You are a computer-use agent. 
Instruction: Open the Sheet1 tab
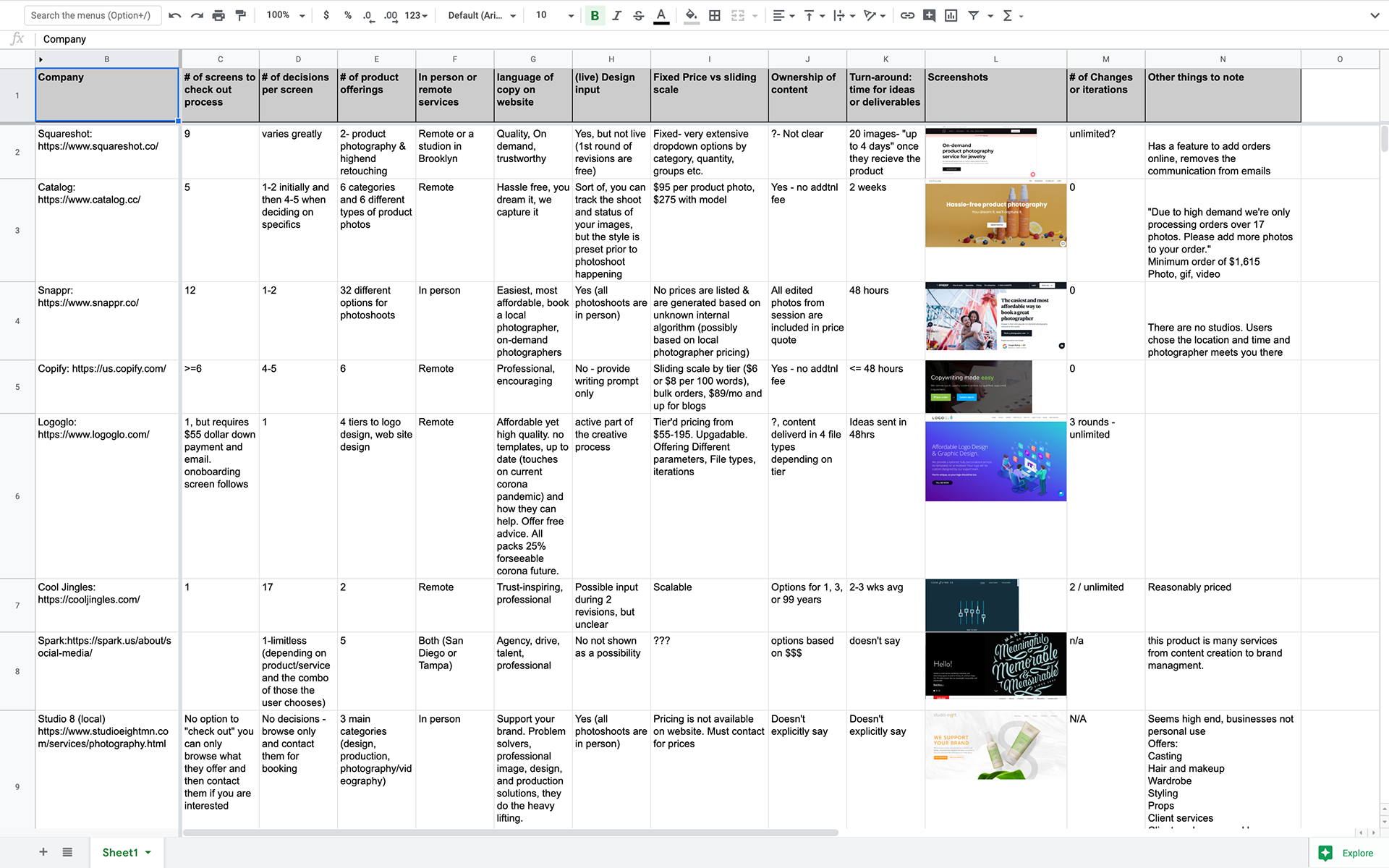(x=120, y=852)
